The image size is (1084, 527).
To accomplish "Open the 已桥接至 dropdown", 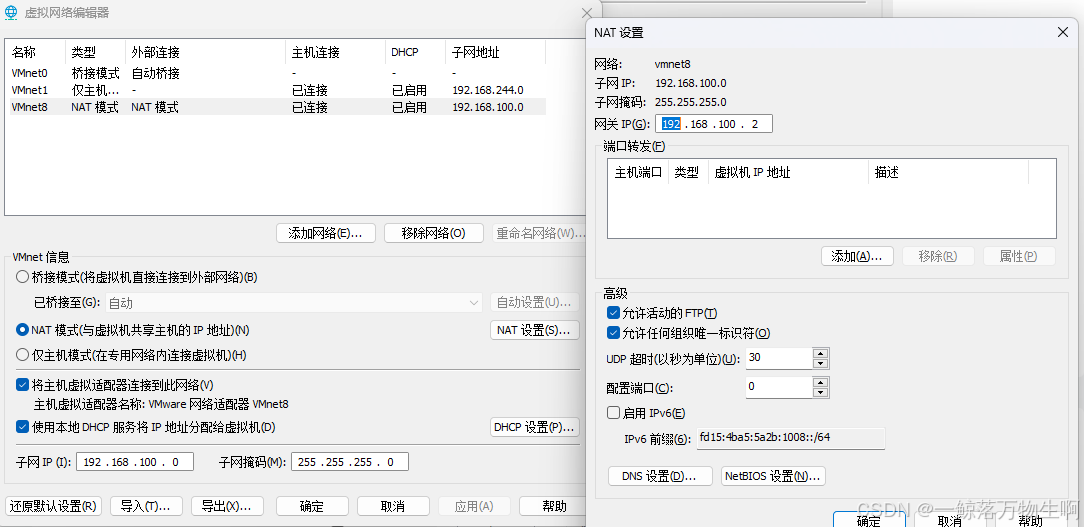I will pos(293,302).
